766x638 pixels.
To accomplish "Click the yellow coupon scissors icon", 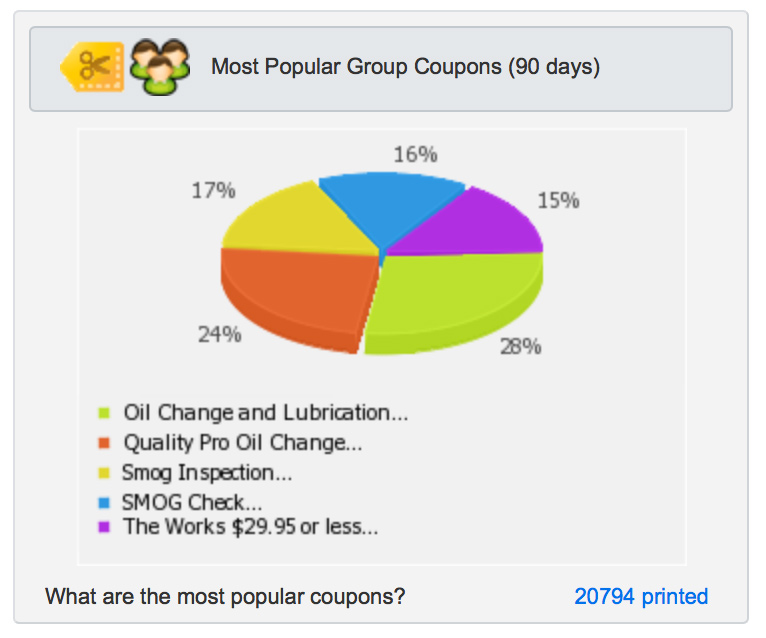I will point(92,66).
